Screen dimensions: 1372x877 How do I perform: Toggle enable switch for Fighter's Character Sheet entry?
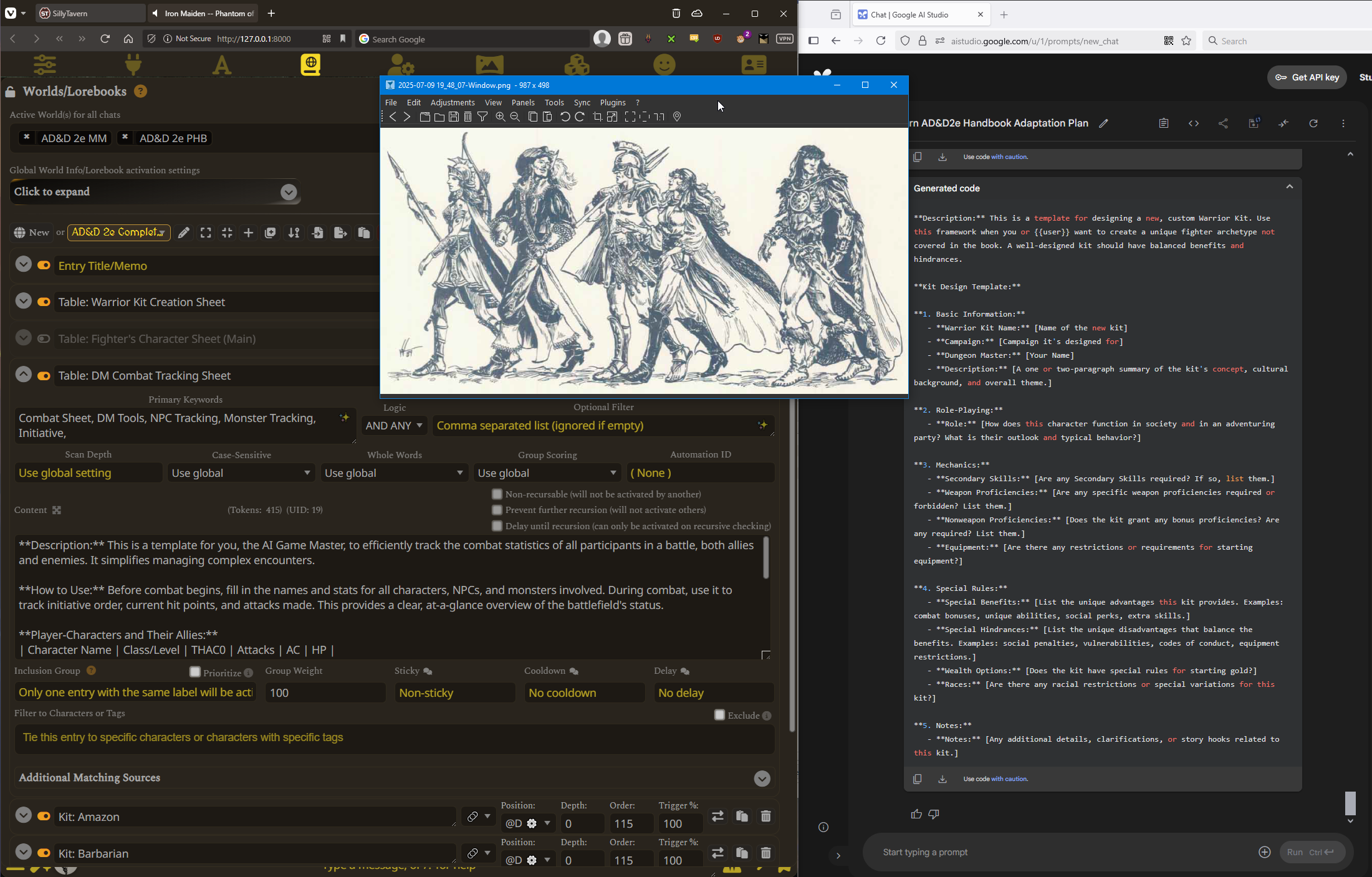point(44,338)
